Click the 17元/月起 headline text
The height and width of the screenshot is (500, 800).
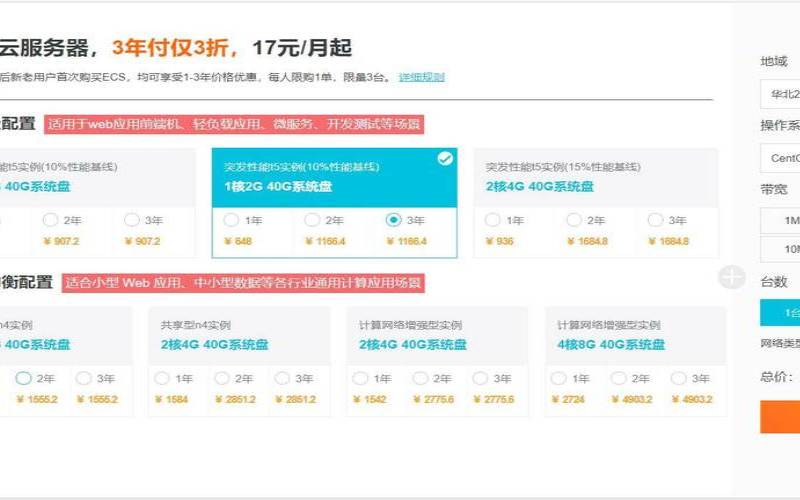[302, 47]
